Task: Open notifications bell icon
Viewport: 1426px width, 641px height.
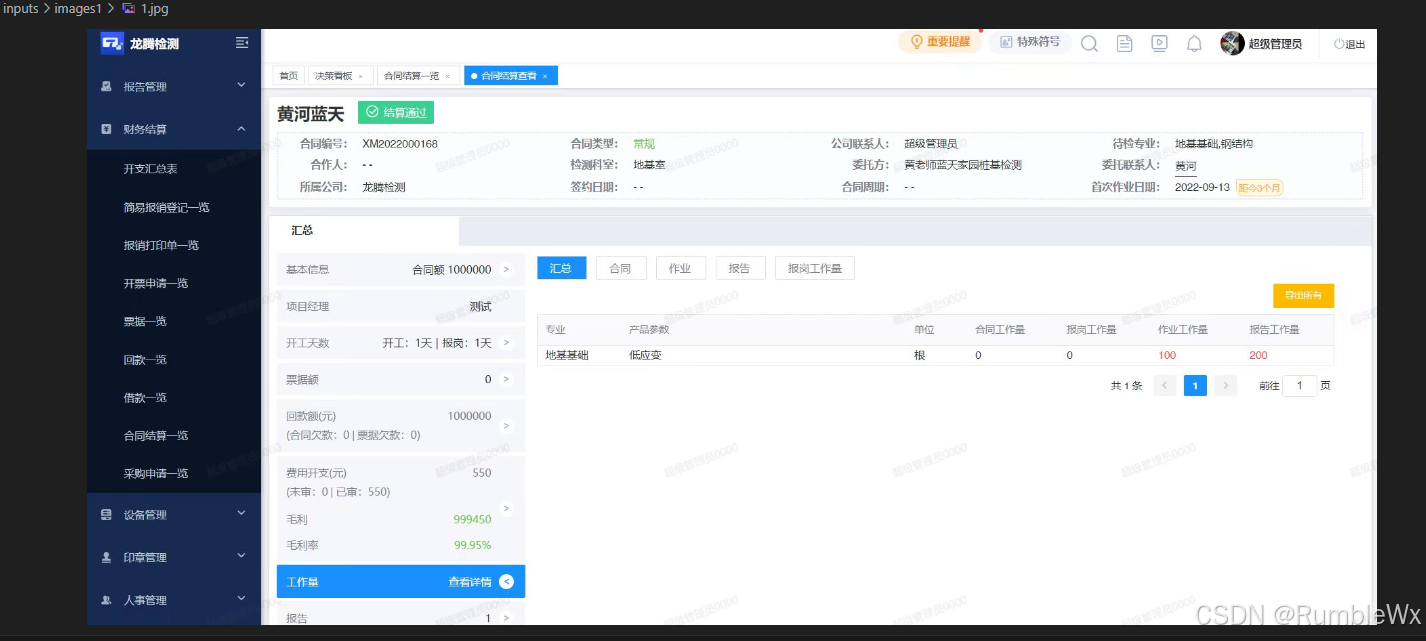Action: point(1194,44)
